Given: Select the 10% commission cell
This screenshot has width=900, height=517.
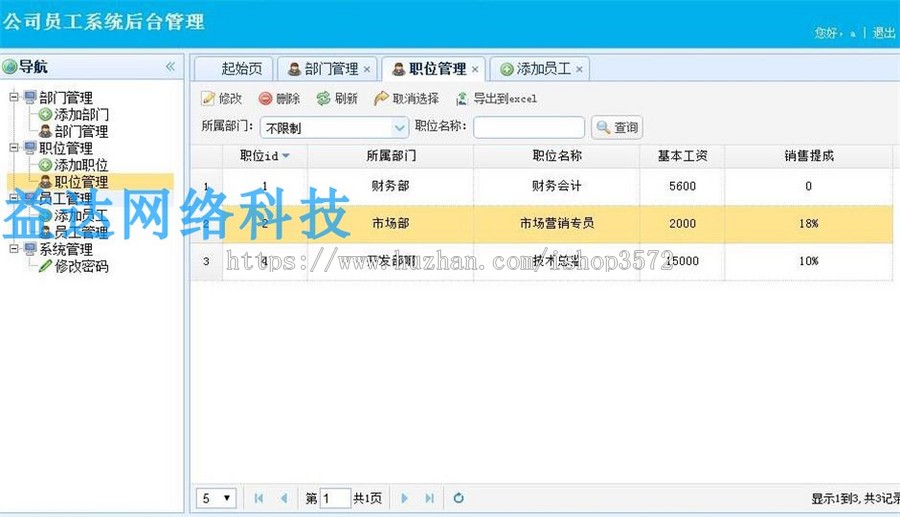Looking at the screenshot, I should 809,261.
